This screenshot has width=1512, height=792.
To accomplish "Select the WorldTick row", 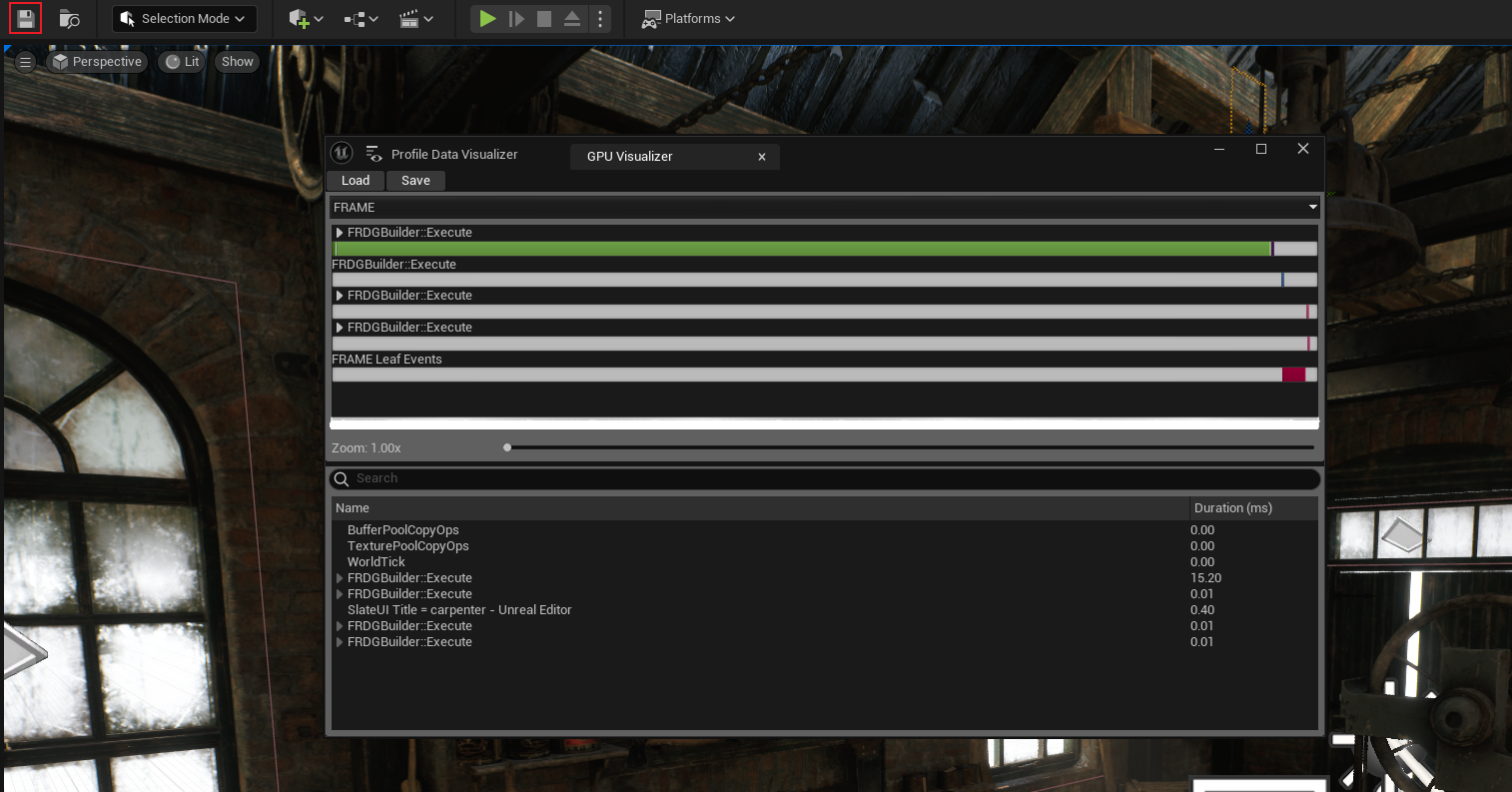I will tap(825, 562).
